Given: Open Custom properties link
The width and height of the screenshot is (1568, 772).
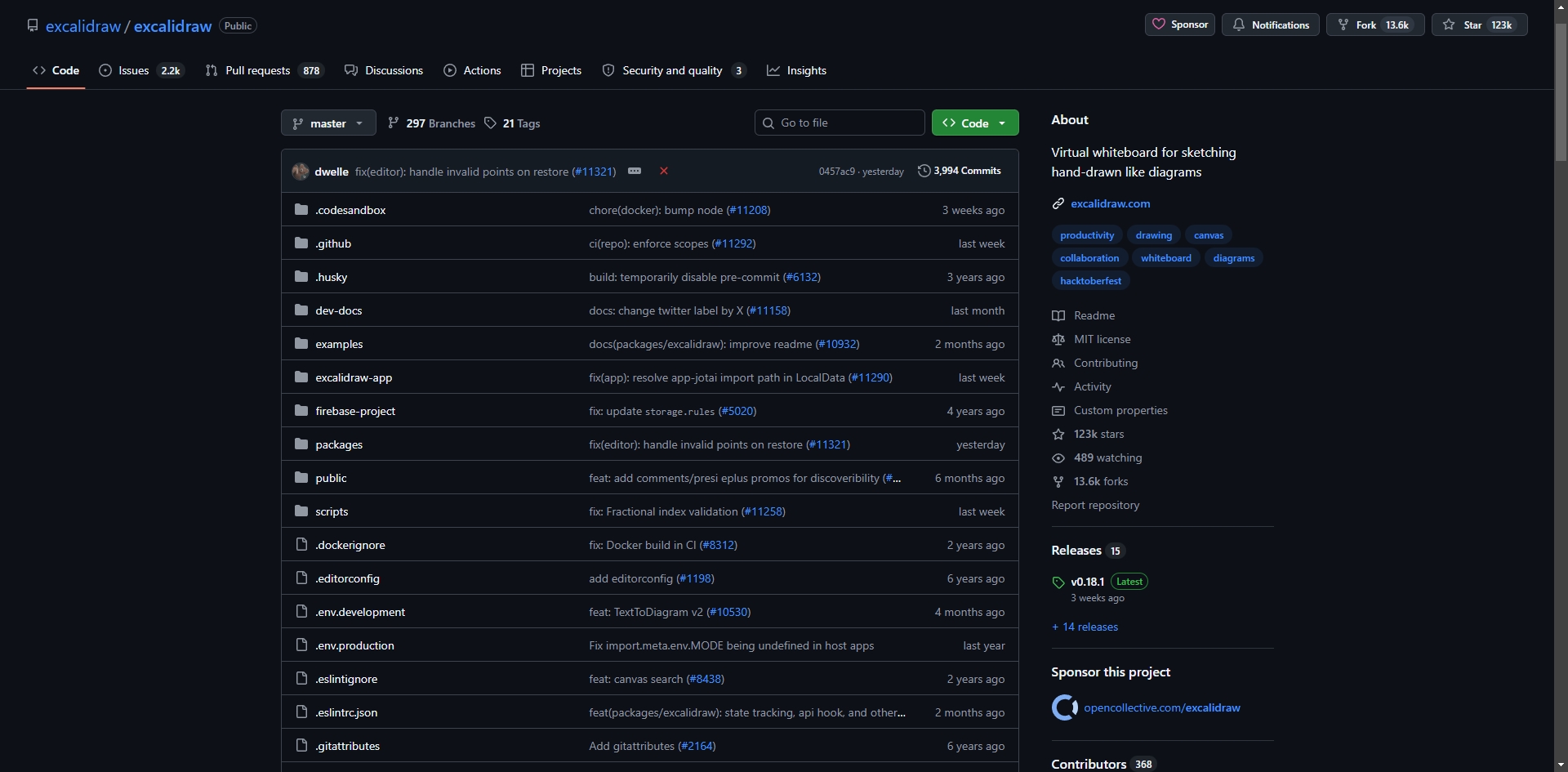Looking at the screenshot, I should coord(1110,410).
